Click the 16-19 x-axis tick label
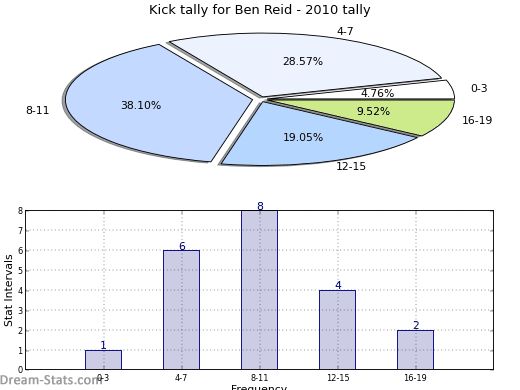Image resolution: width=520 pixels, height=390 pixels. point(415,378)
